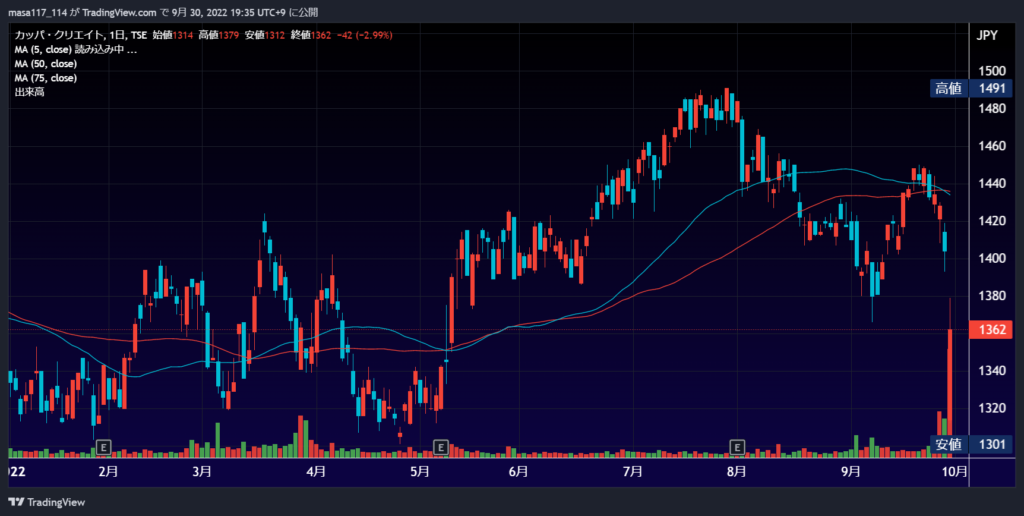Open the earnings E marker near 5月
Viewport: 1024px width, 516px height.
tap(441, 447)
